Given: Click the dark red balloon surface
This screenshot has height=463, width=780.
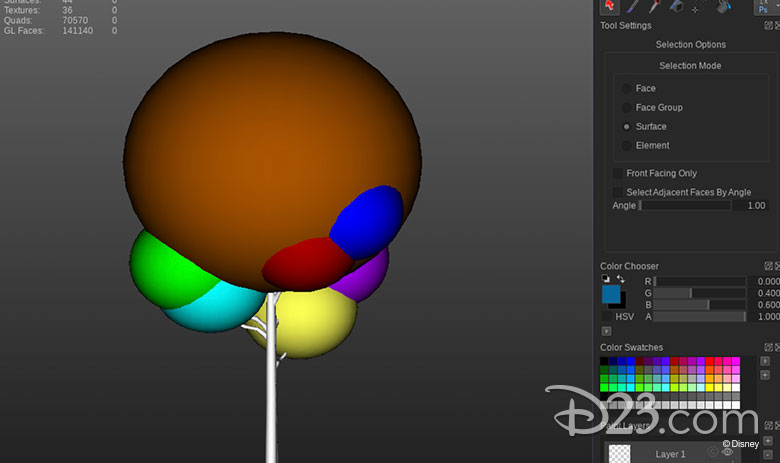Looking at the screenshot, I should pos(306,264).
